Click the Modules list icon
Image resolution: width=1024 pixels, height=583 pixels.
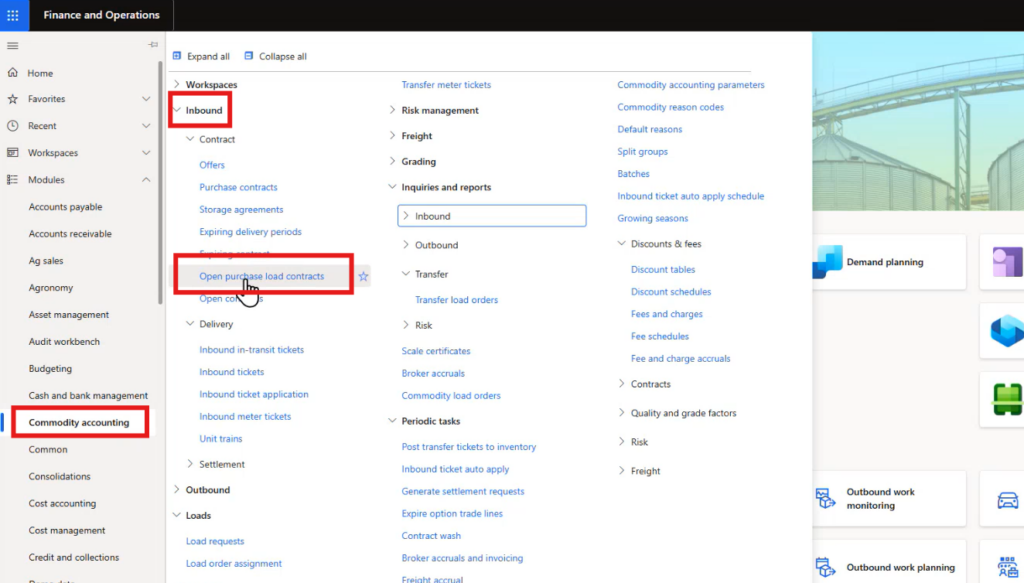12,180
